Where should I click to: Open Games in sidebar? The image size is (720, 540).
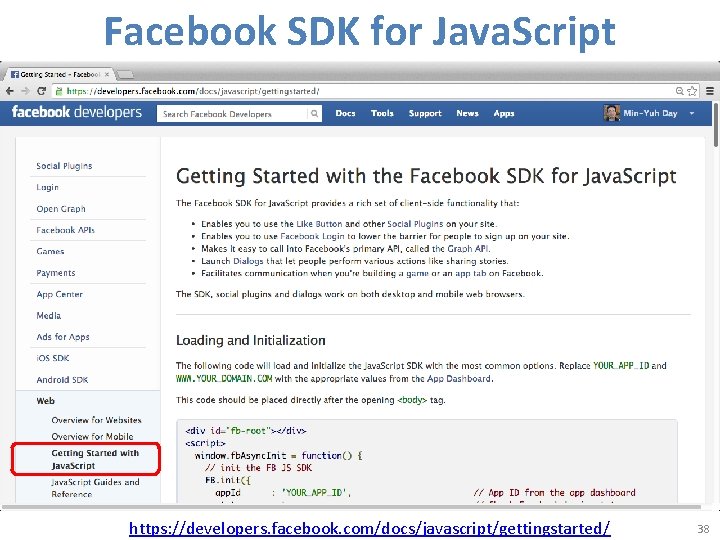click(x=50, y=251)
